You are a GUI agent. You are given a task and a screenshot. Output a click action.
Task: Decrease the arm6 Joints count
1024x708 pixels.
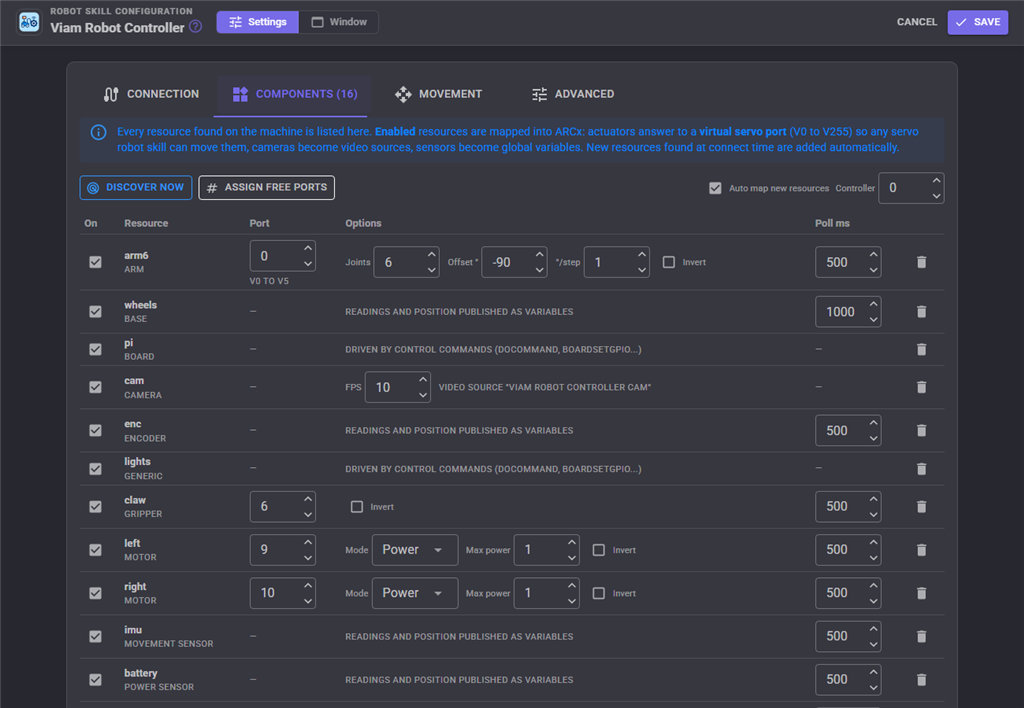point(432,270)
